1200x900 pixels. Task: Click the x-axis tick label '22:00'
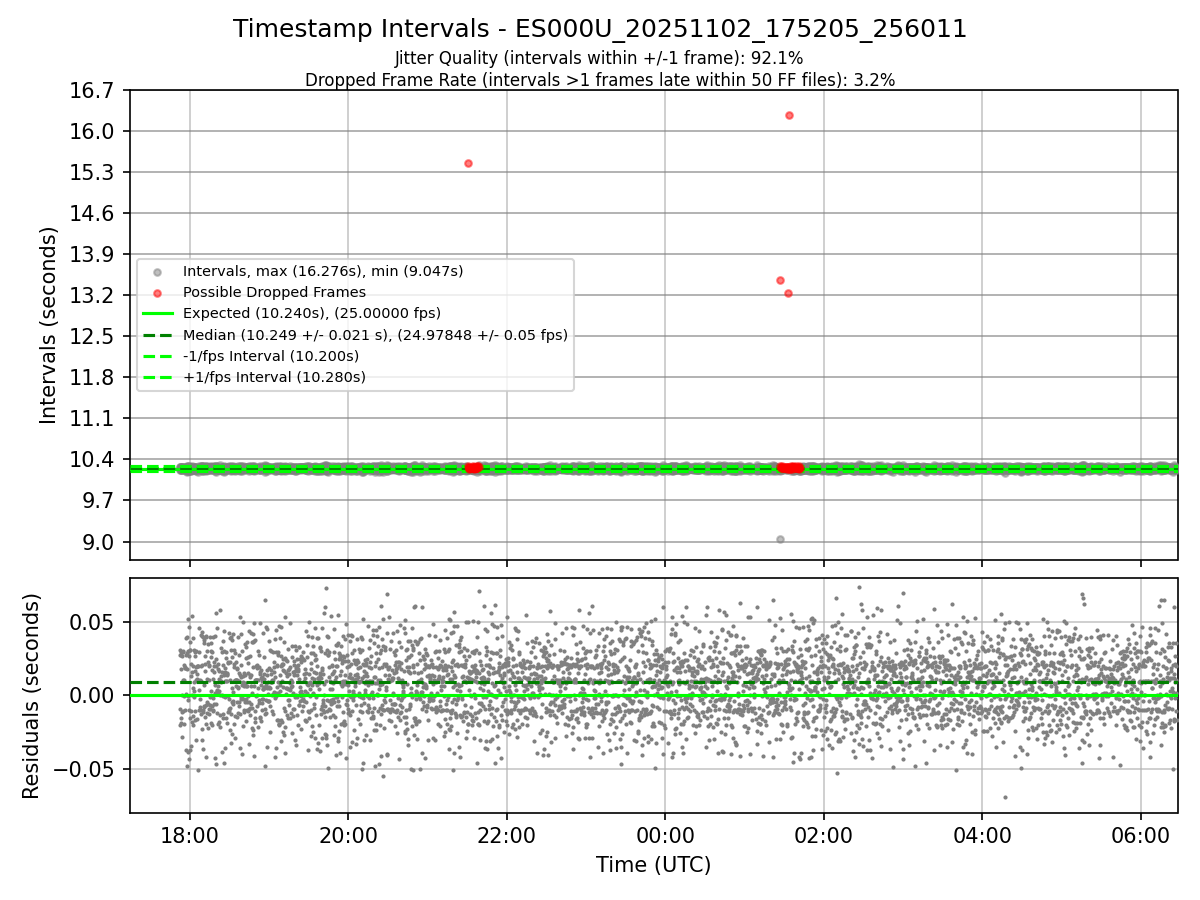click(507, 834)
